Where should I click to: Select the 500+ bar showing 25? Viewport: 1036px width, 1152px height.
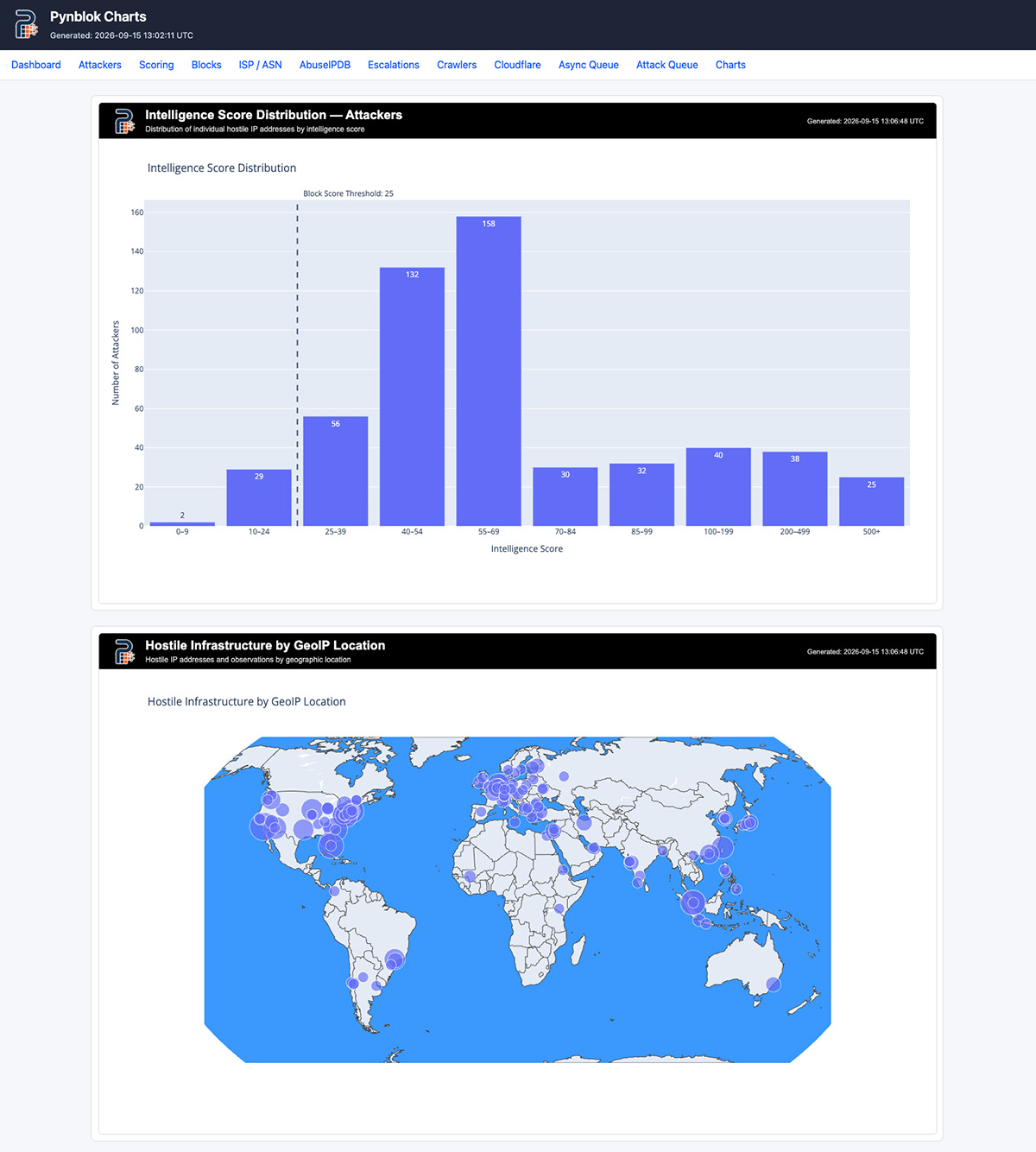click(x=872, y=502)
